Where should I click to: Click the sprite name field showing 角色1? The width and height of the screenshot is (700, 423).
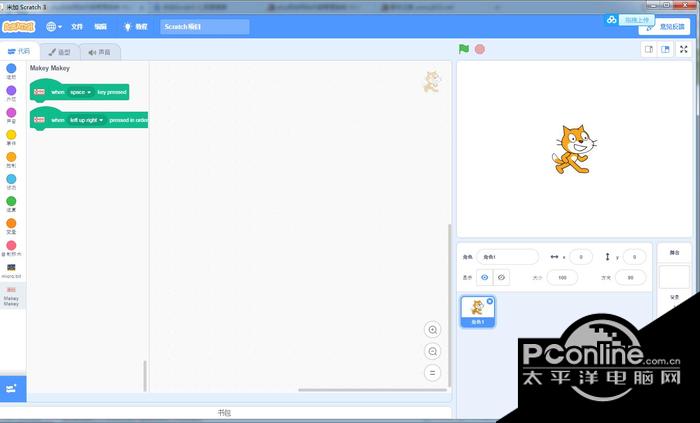(x=508, y=257)
